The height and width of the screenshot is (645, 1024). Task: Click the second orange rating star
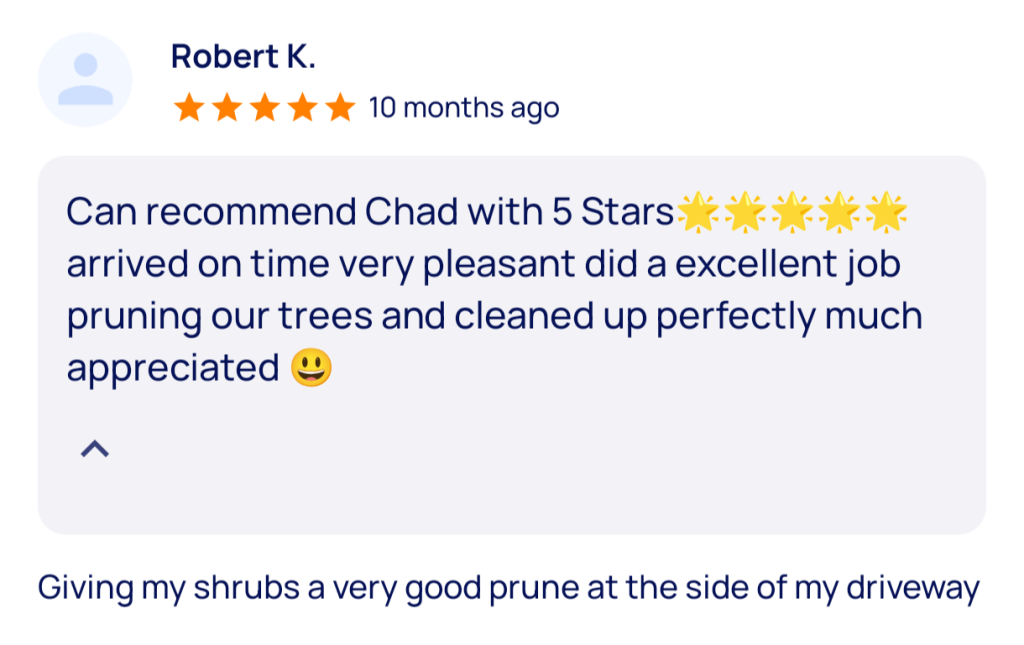pyautogui.click(x=226, y=107)
